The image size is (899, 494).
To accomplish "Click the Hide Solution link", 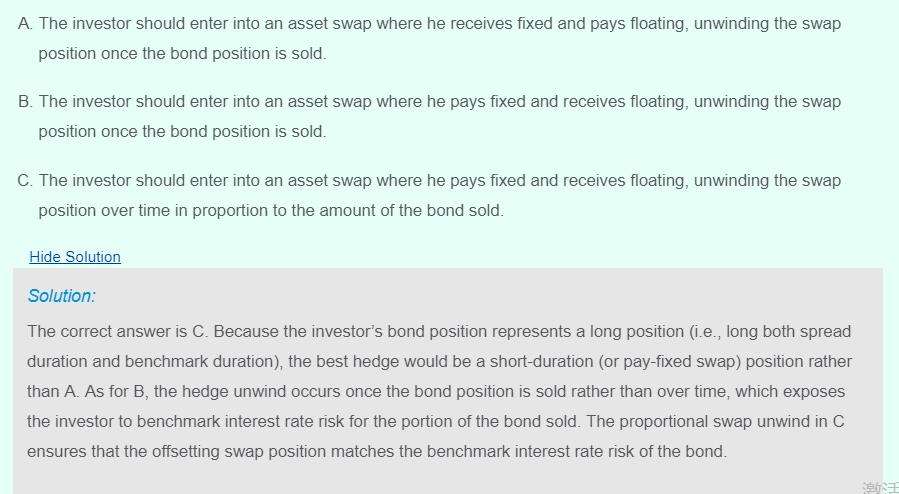I will coord(75,257).
